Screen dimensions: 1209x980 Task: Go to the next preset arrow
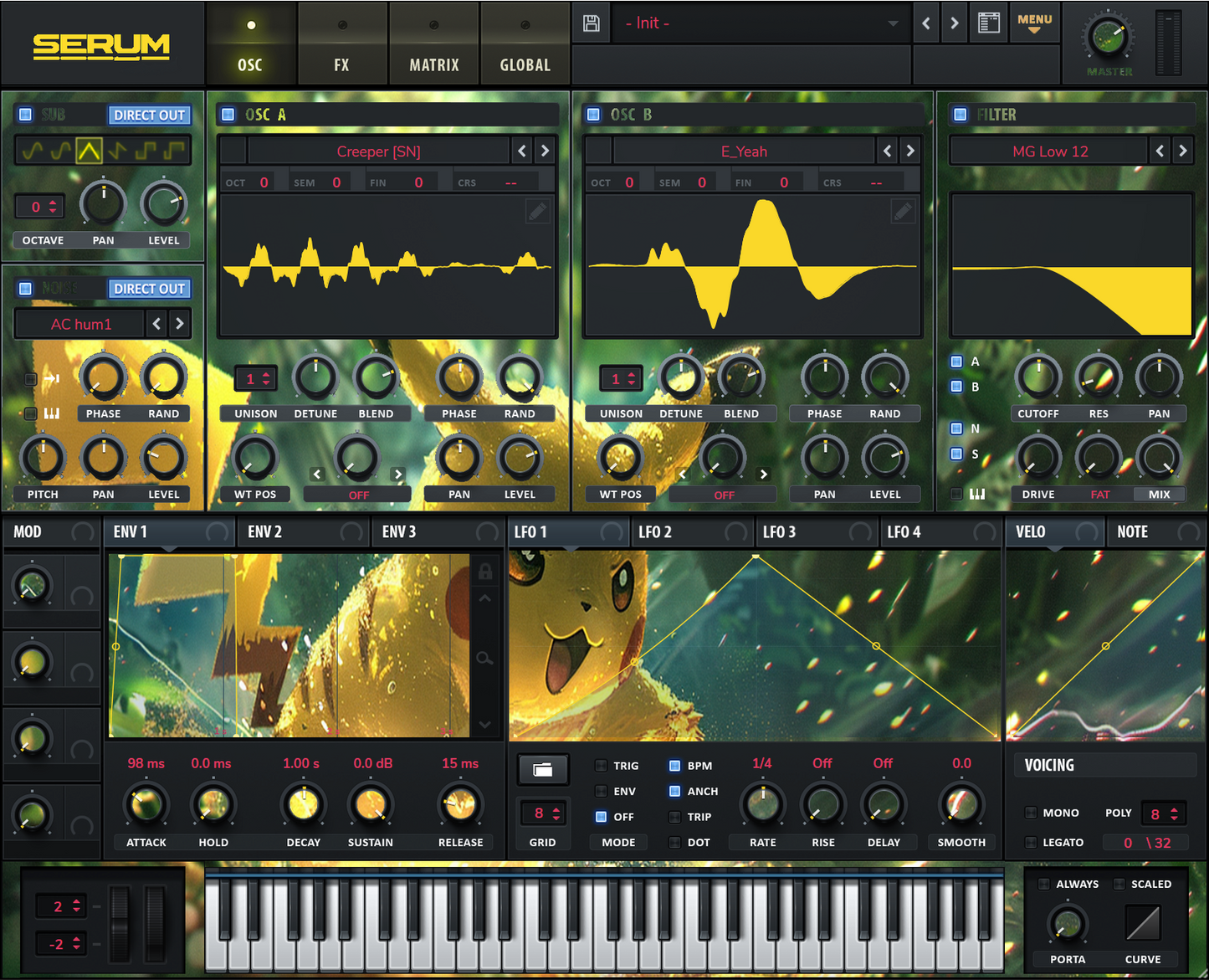pos(954,23)
